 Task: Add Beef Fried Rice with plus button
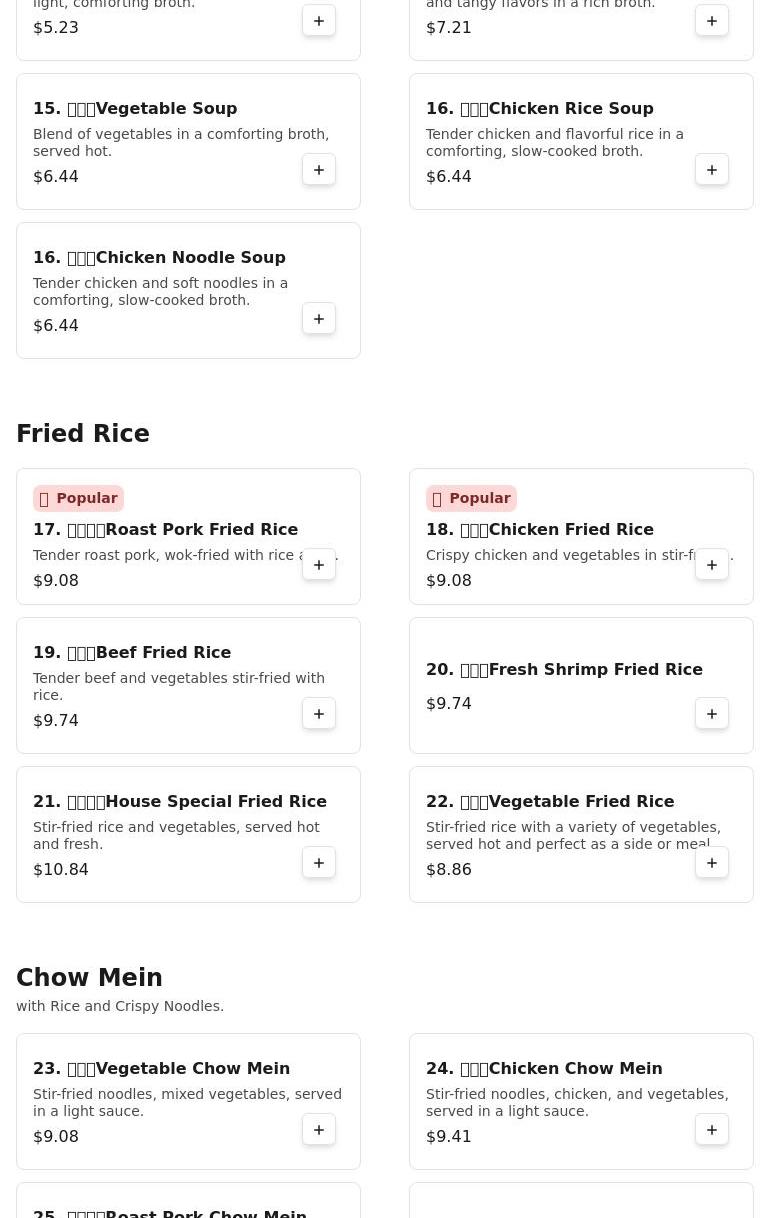coord(319,714)
